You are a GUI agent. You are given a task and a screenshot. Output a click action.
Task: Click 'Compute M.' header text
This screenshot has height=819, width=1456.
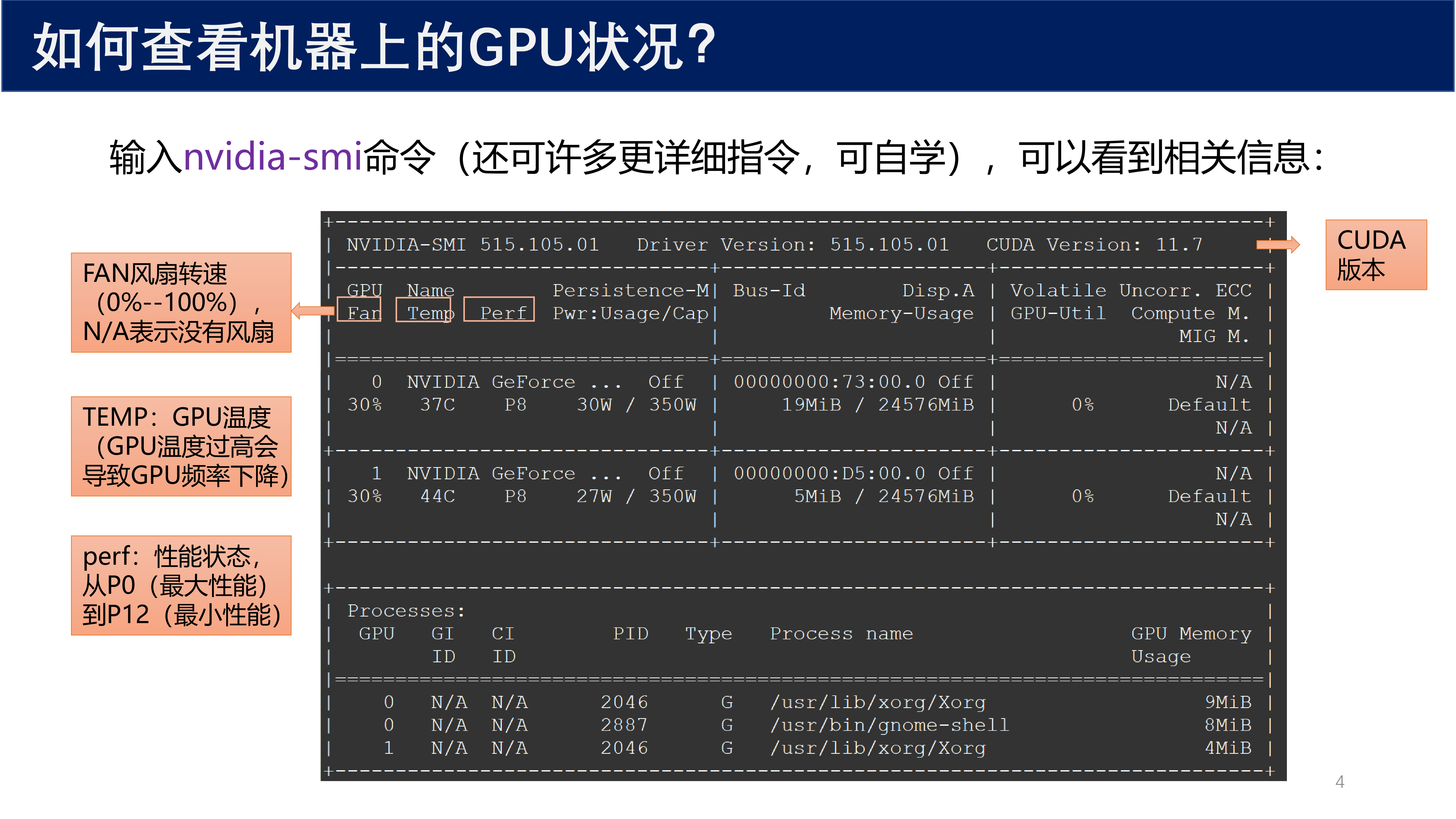click(x=1190, y=313)
